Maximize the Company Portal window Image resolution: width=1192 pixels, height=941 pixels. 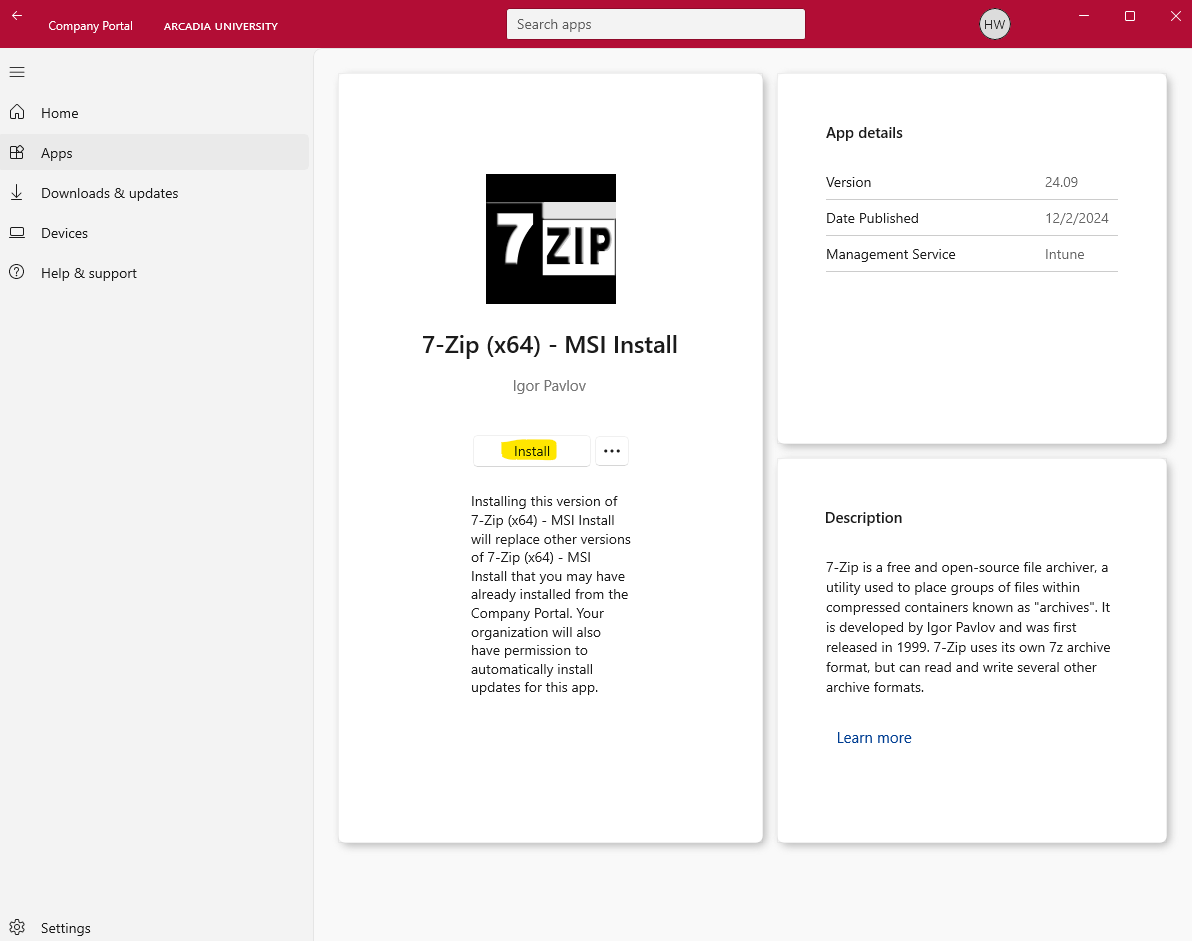click(1130, 16)
